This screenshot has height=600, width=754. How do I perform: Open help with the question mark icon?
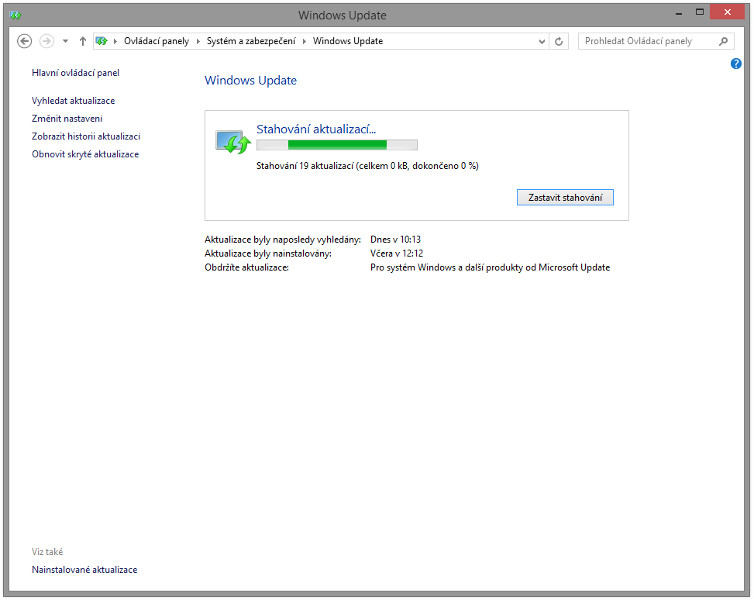click(736, 63)
